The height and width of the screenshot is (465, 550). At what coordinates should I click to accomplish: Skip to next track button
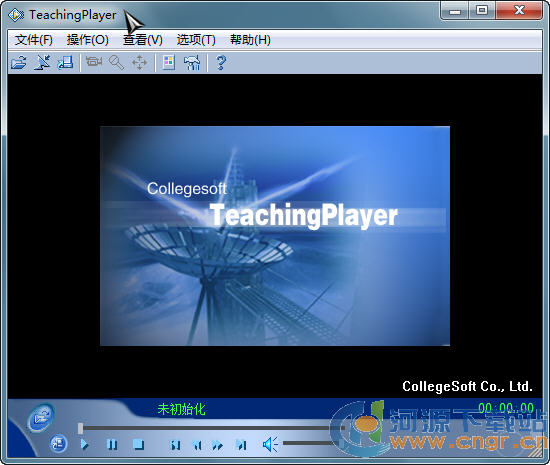(241, 445)
